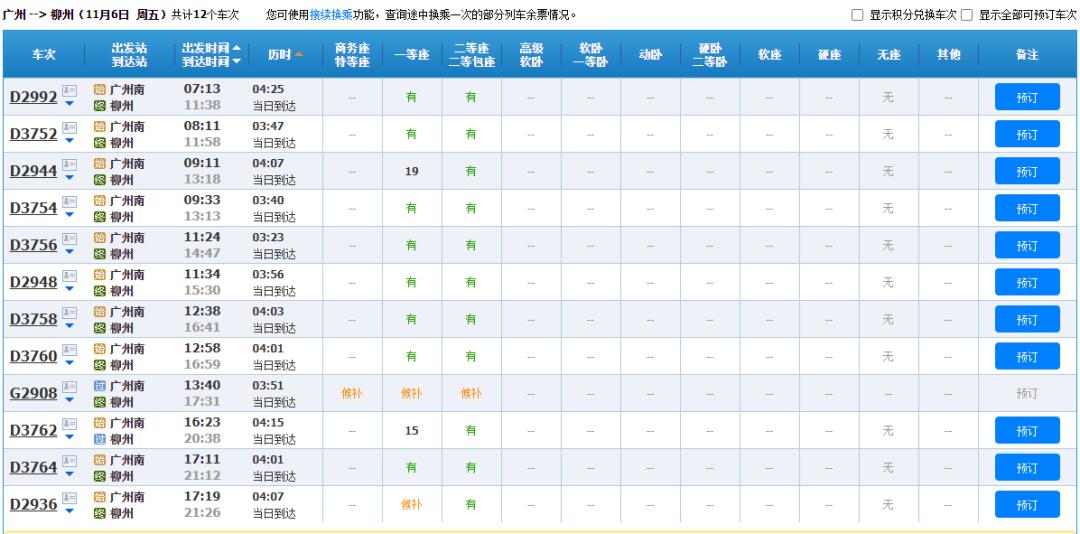Expand stop details arrow for D2936
This screenshot has height=534, width=1080.
69,512
